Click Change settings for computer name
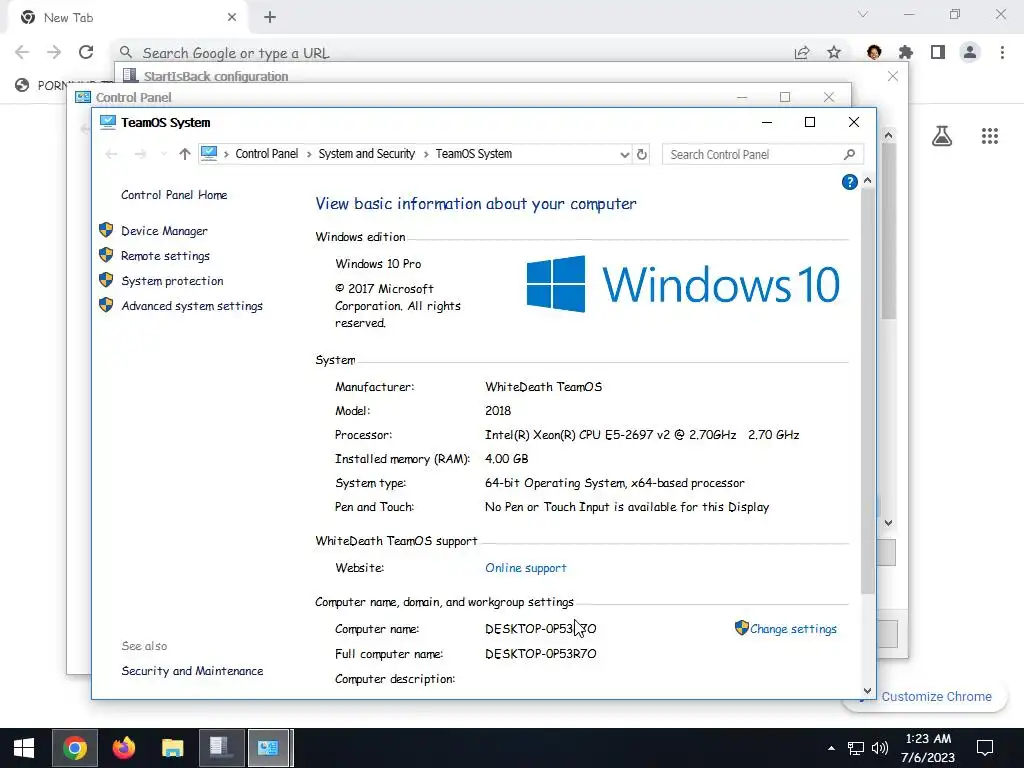This screenshot has height=768, width=1024. pos(793,629)
